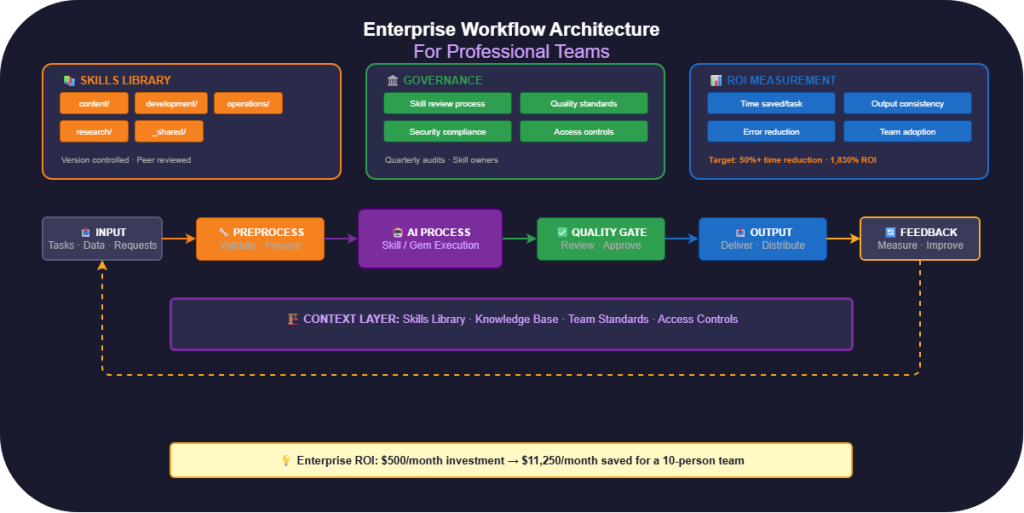Click the INPUT inbox icon
The width and height of the screenshot is (1024, 513).
point(86,232)
